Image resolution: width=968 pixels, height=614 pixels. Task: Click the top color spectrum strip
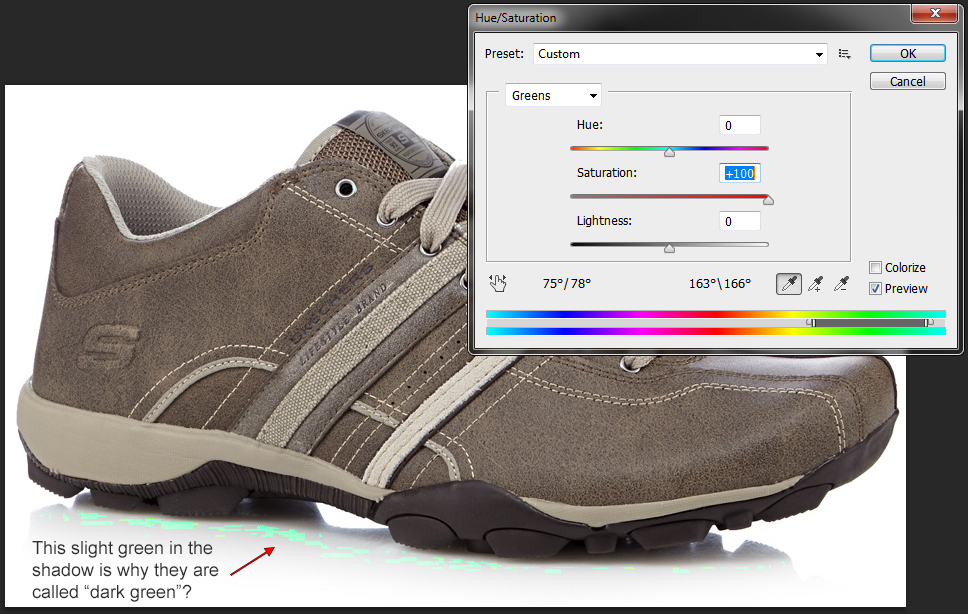[716, 315]
